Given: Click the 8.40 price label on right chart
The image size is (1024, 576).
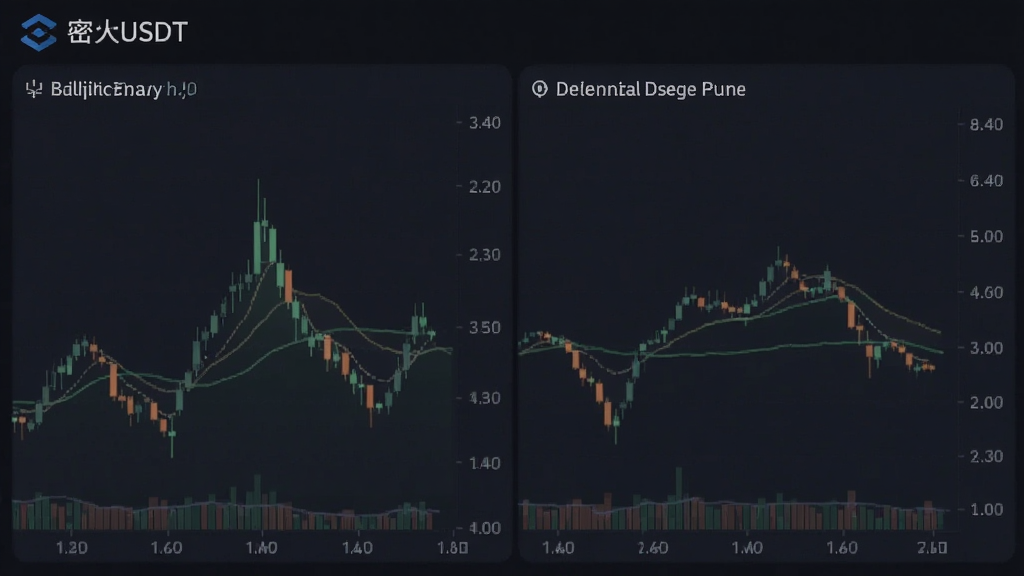Looking at the screenshot, I should (986, 124).
